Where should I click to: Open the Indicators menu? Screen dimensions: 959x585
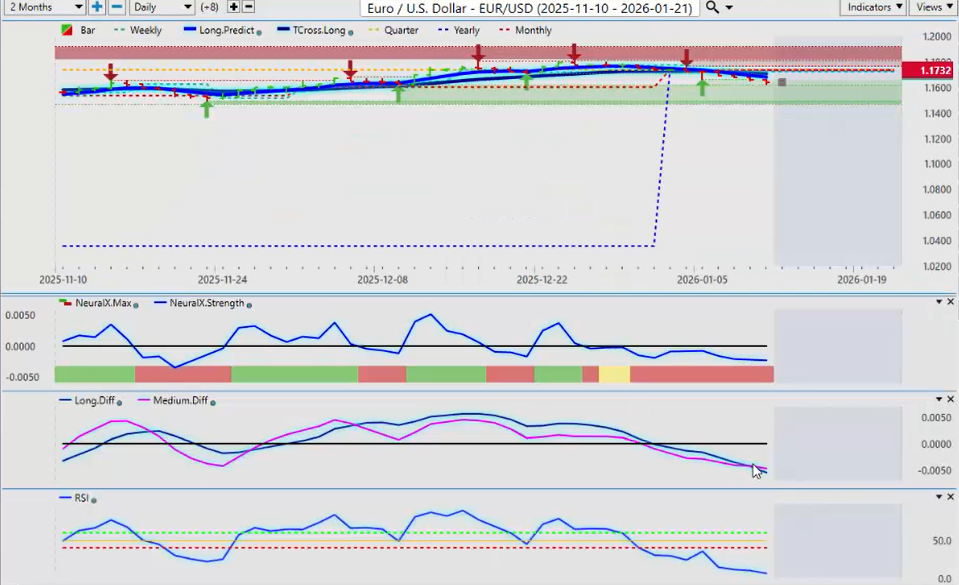[874, 7]
